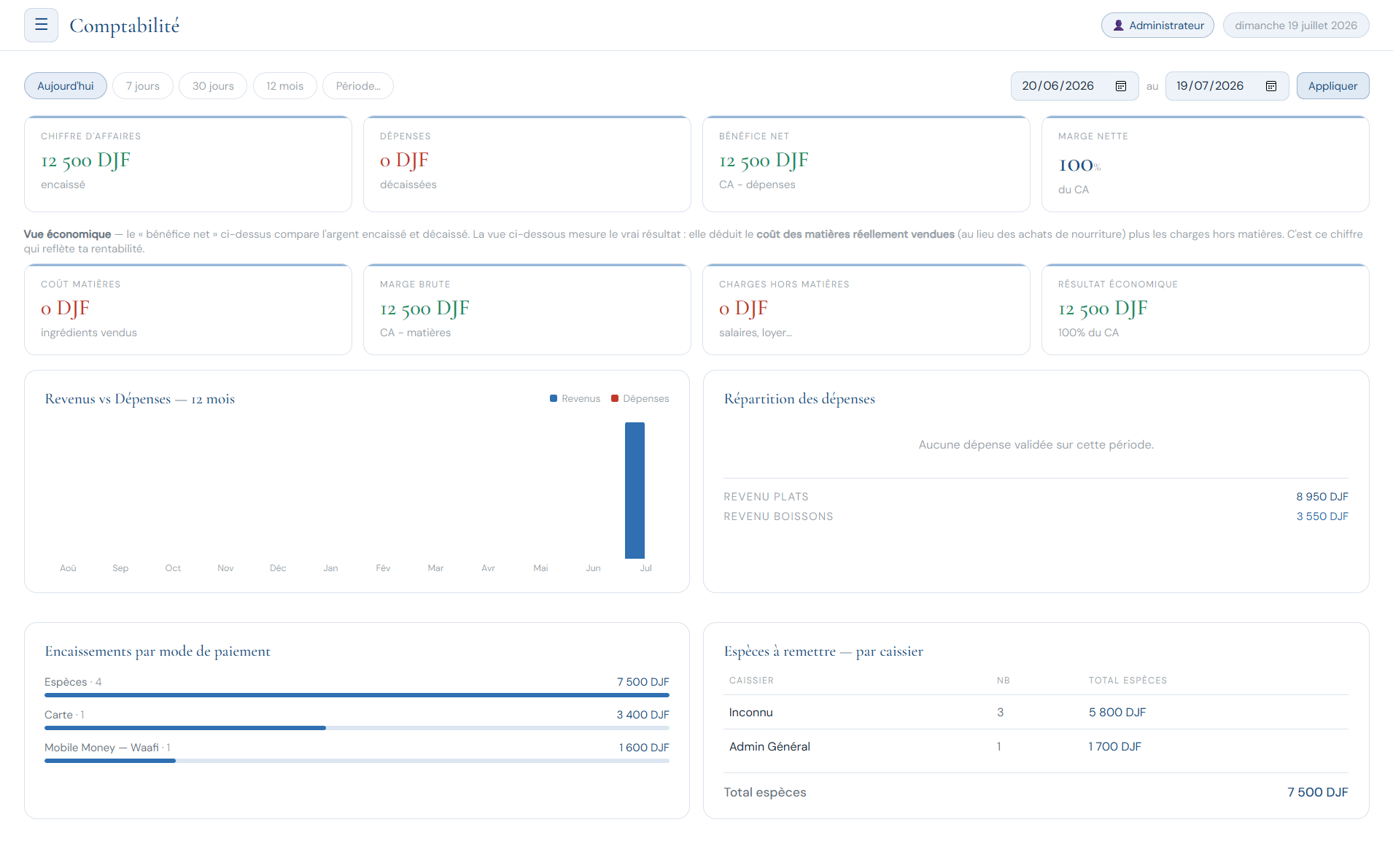Screen dimensions: 1393x868
Task: Select the Inconnu cashier row
Action: (1036, 712)
